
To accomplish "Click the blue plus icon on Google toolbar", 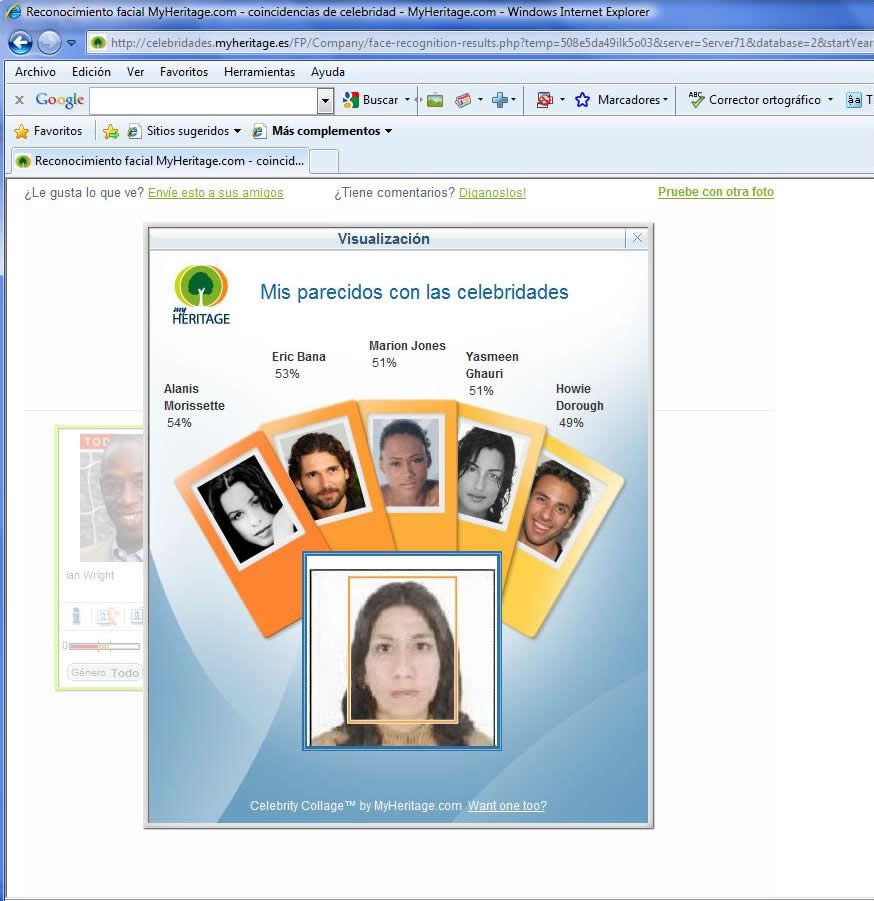I will click(499, 100).
